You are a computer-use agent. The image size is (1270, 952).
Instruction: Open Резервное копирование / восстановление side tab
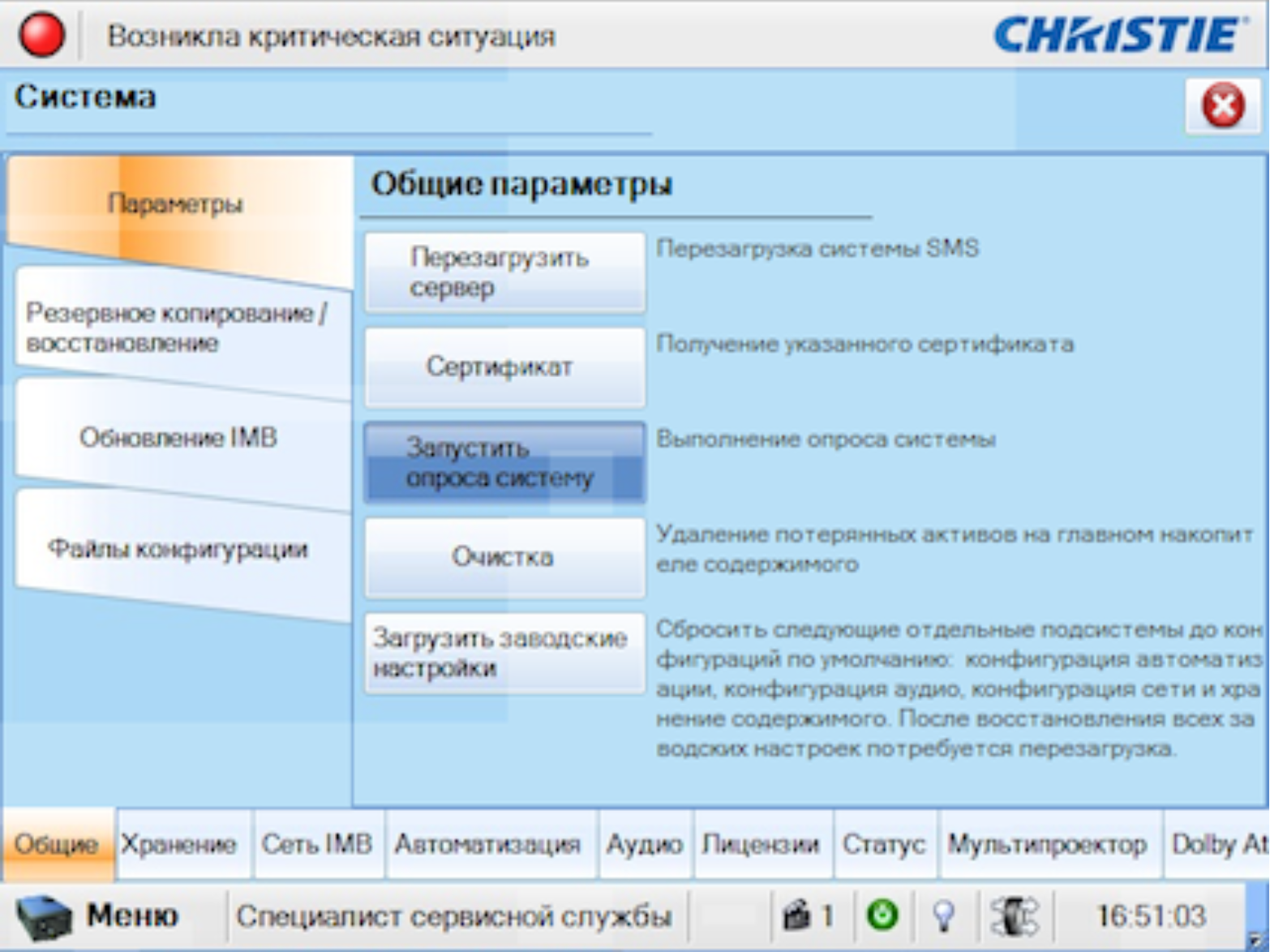176,328
